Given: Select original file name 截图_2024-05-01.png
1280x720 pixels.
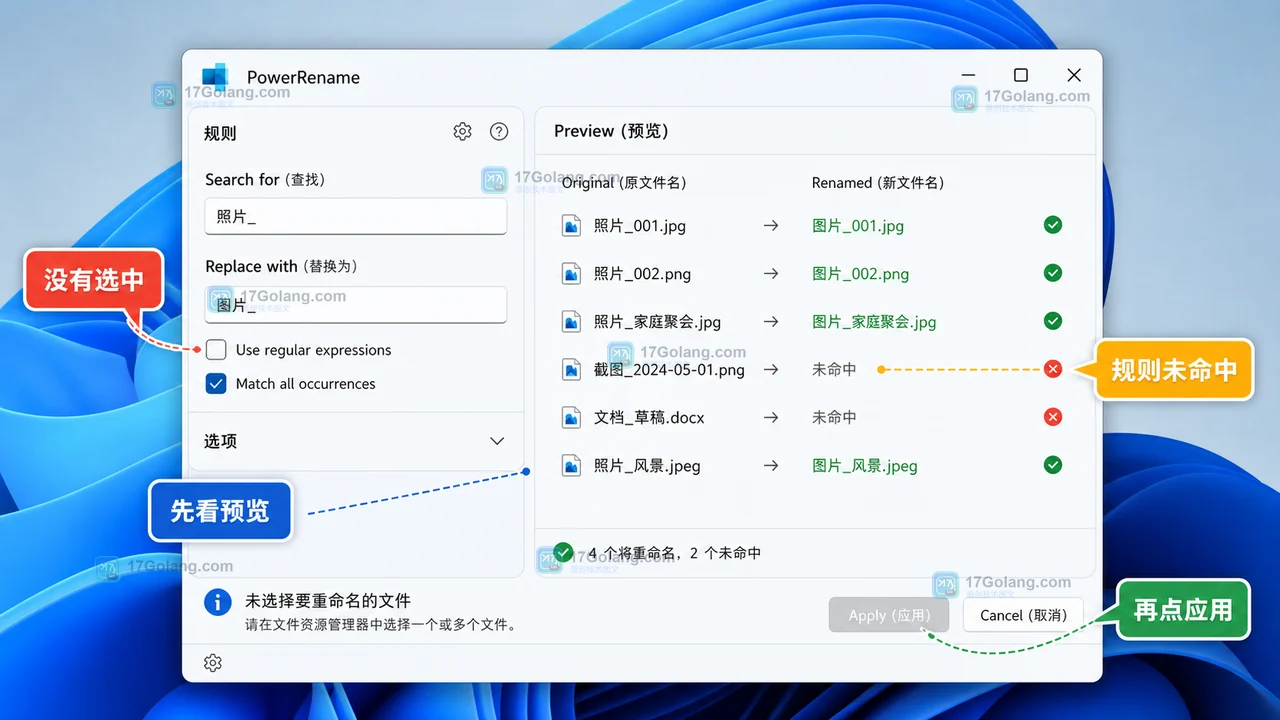Looking at the screenshot, I should pos(669,370).
